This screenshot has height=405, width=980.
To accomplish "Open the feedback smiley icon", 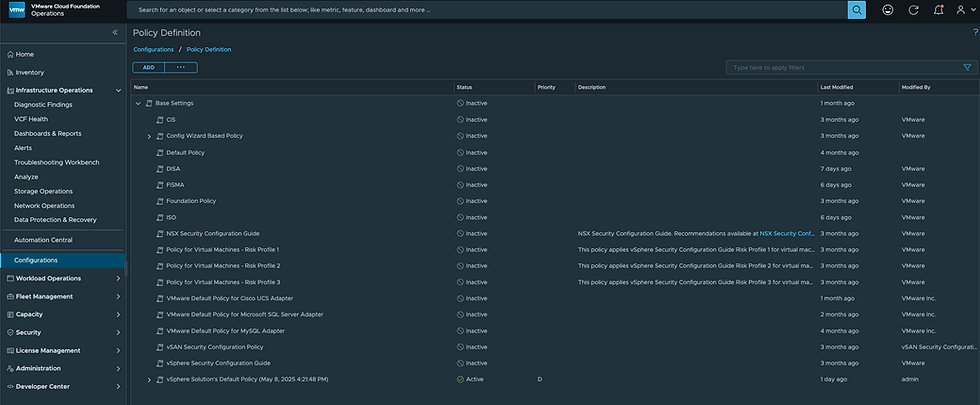I will [887, 9].
